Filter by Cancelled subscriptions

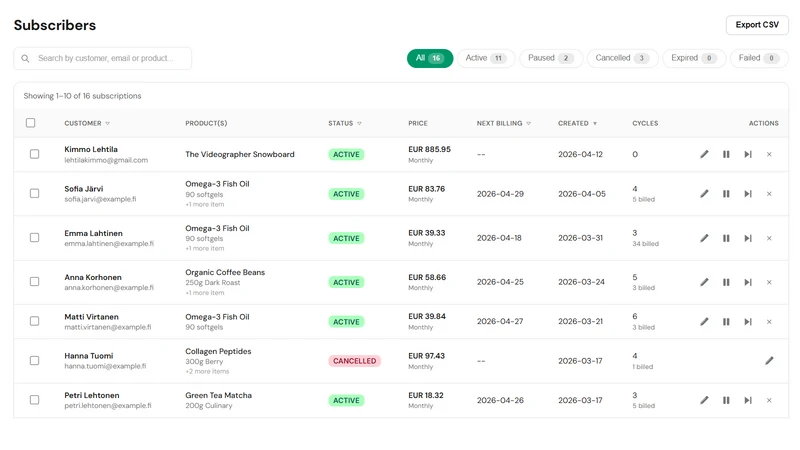(622, 58)
